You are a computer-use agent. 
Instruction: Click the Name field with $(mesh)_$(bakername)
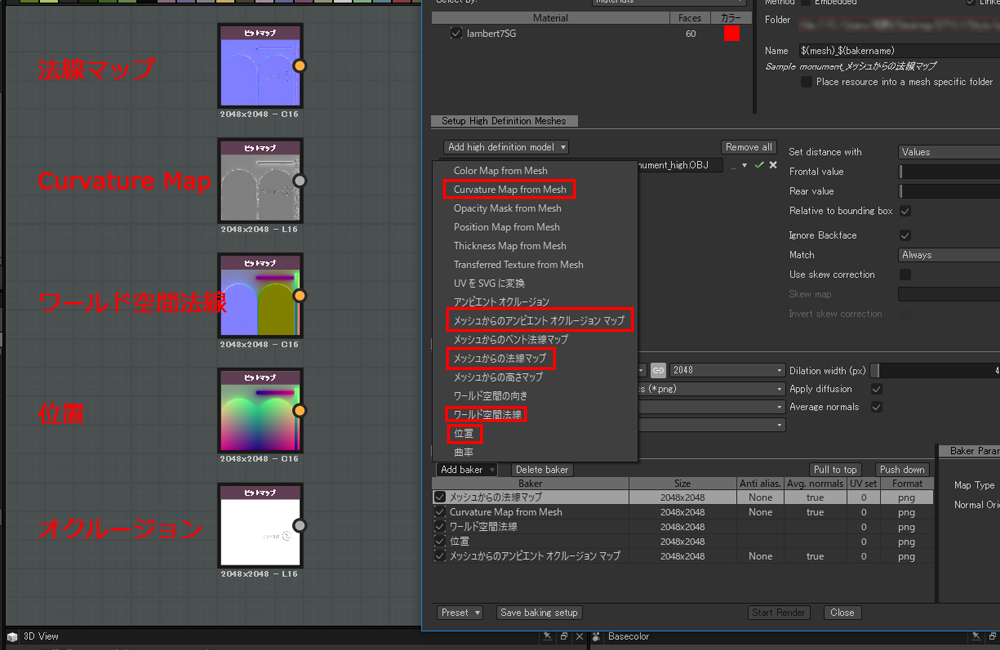[899, 50]
